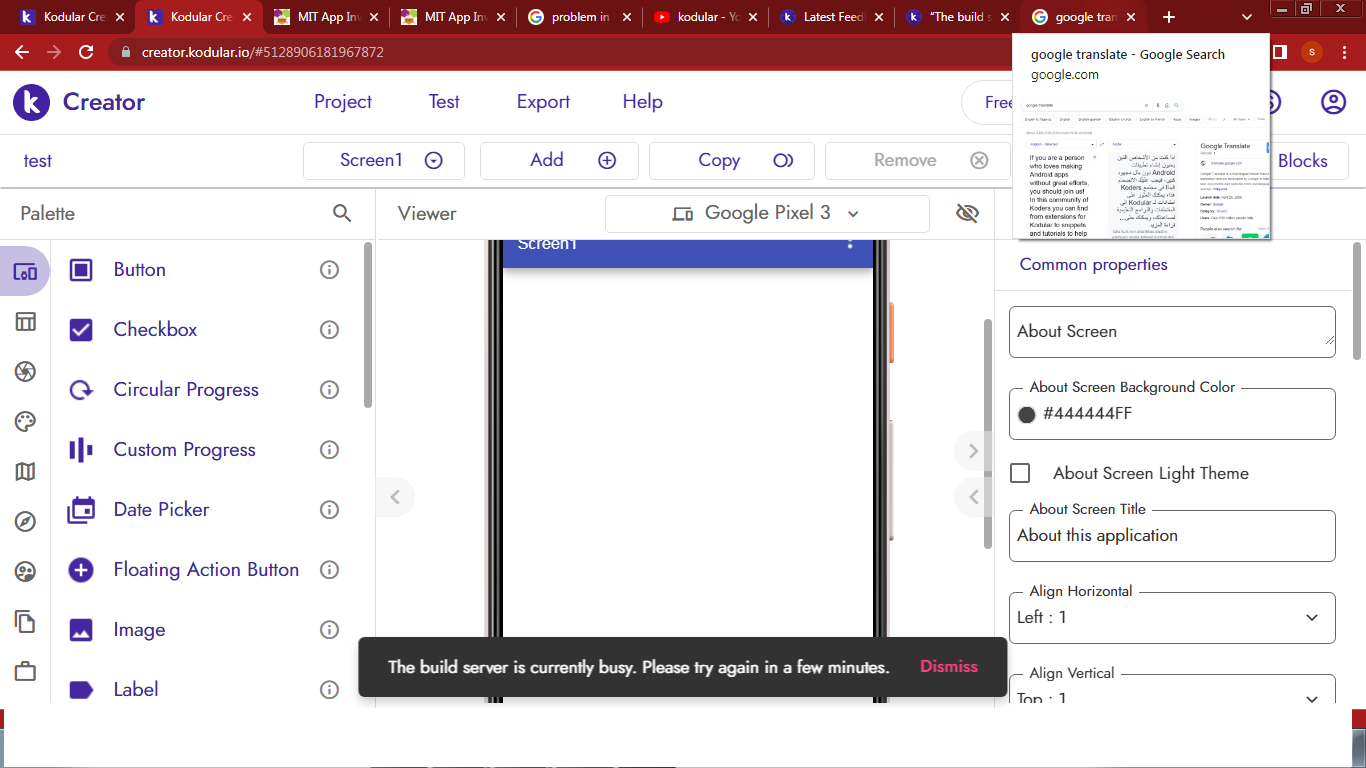Image resolution: width=1366 pixels, height=768 pixels.
Task: Click the Add screen button
Action: coord(559,160)
